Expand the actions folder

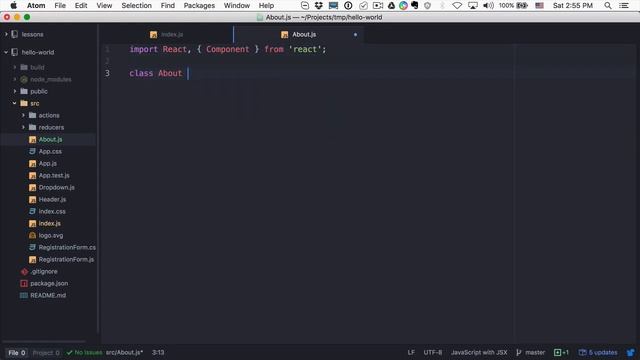click(x=23, y=116)
